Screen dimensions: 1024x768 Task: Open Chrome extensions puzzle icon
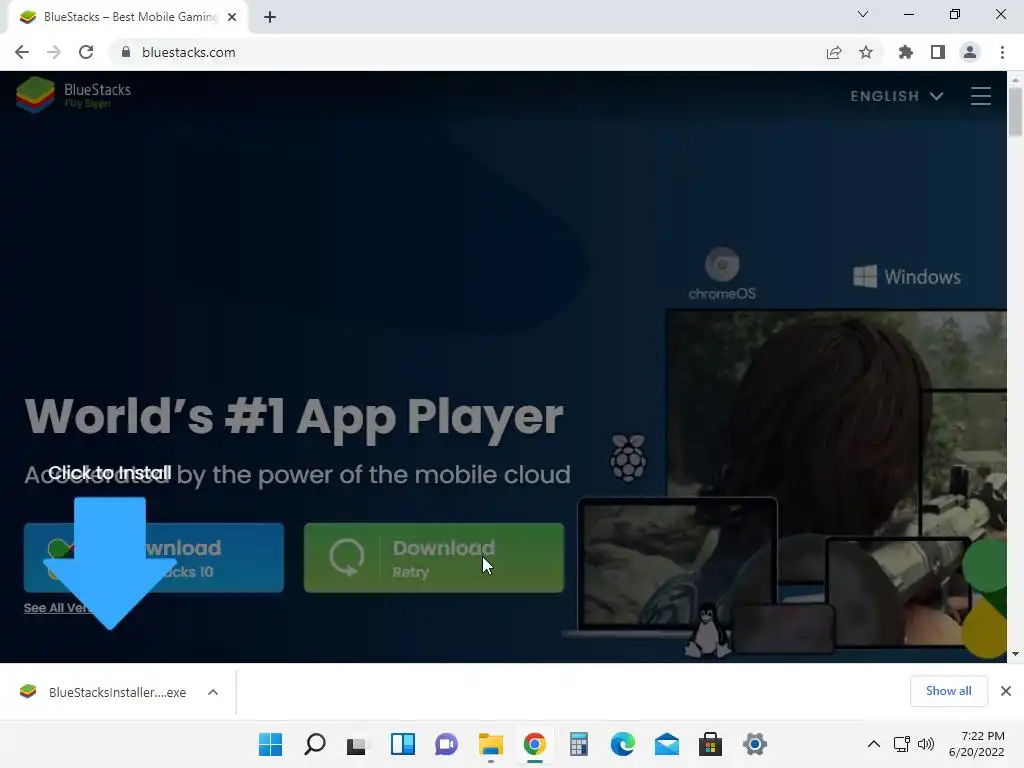point(906,52)
